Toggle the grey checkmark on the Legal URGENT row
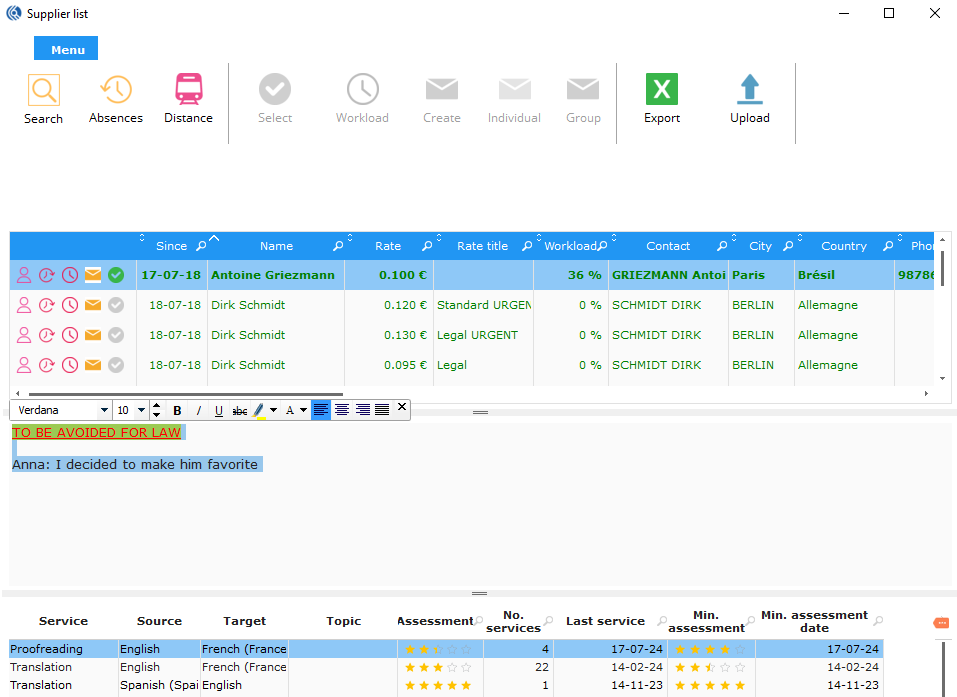This screenshot has height=697, width=957. tap(116, 335)
